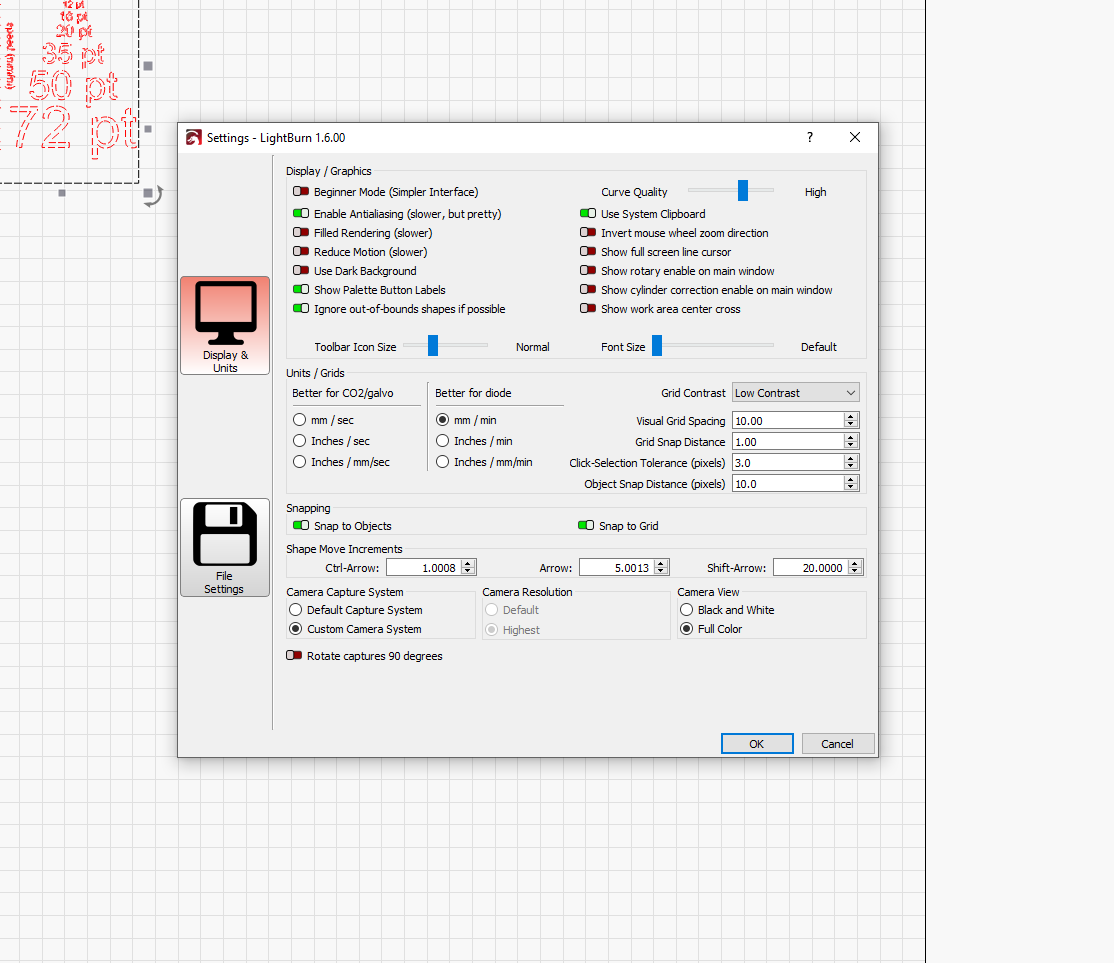Click the Shift-Arrow increment field
Screen dimensions: 1114x963
(811, 567)
